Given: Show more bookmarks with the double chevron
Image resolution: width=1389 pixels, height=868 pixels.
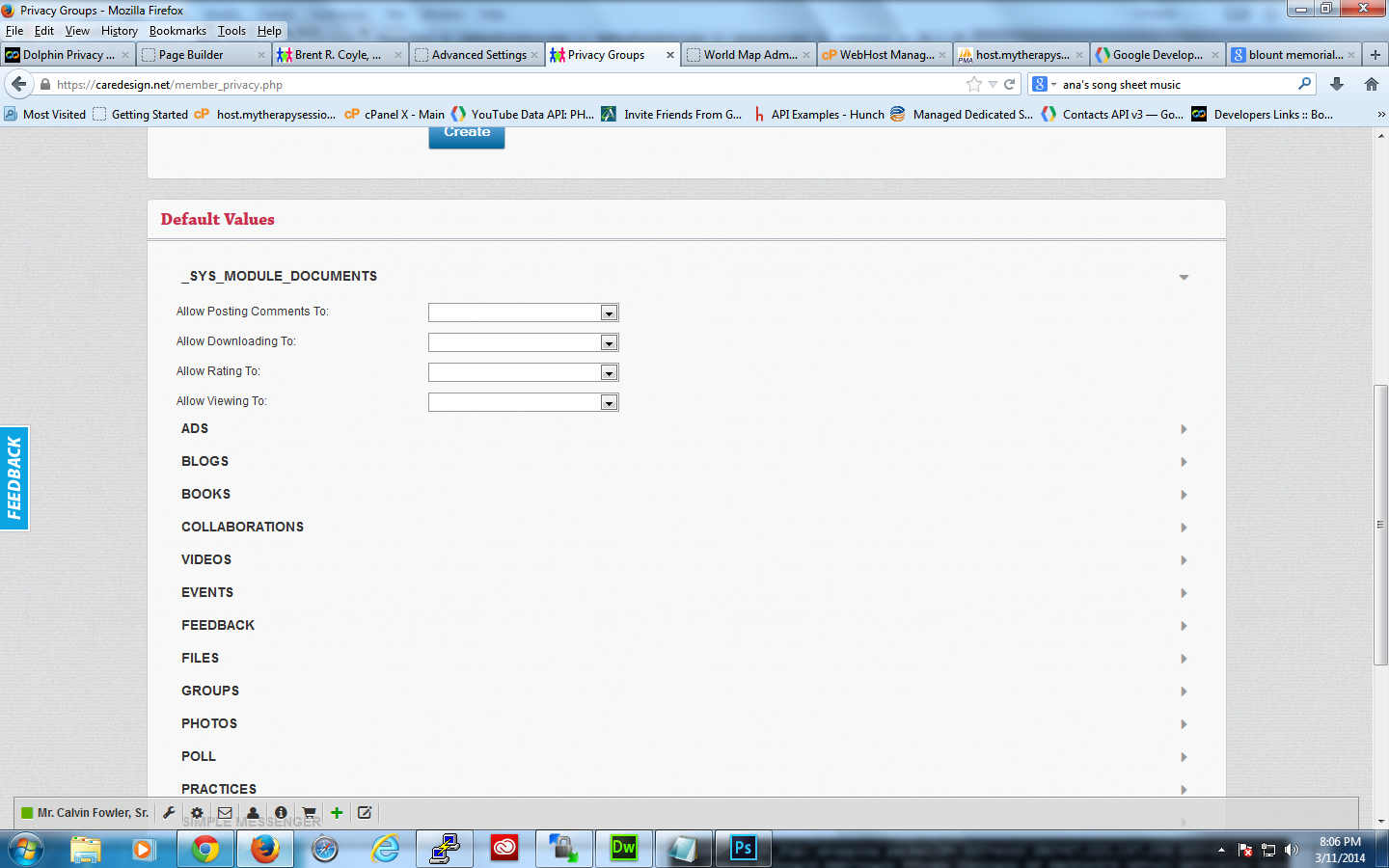Looking at the screenshot, I should (1380, 114).
